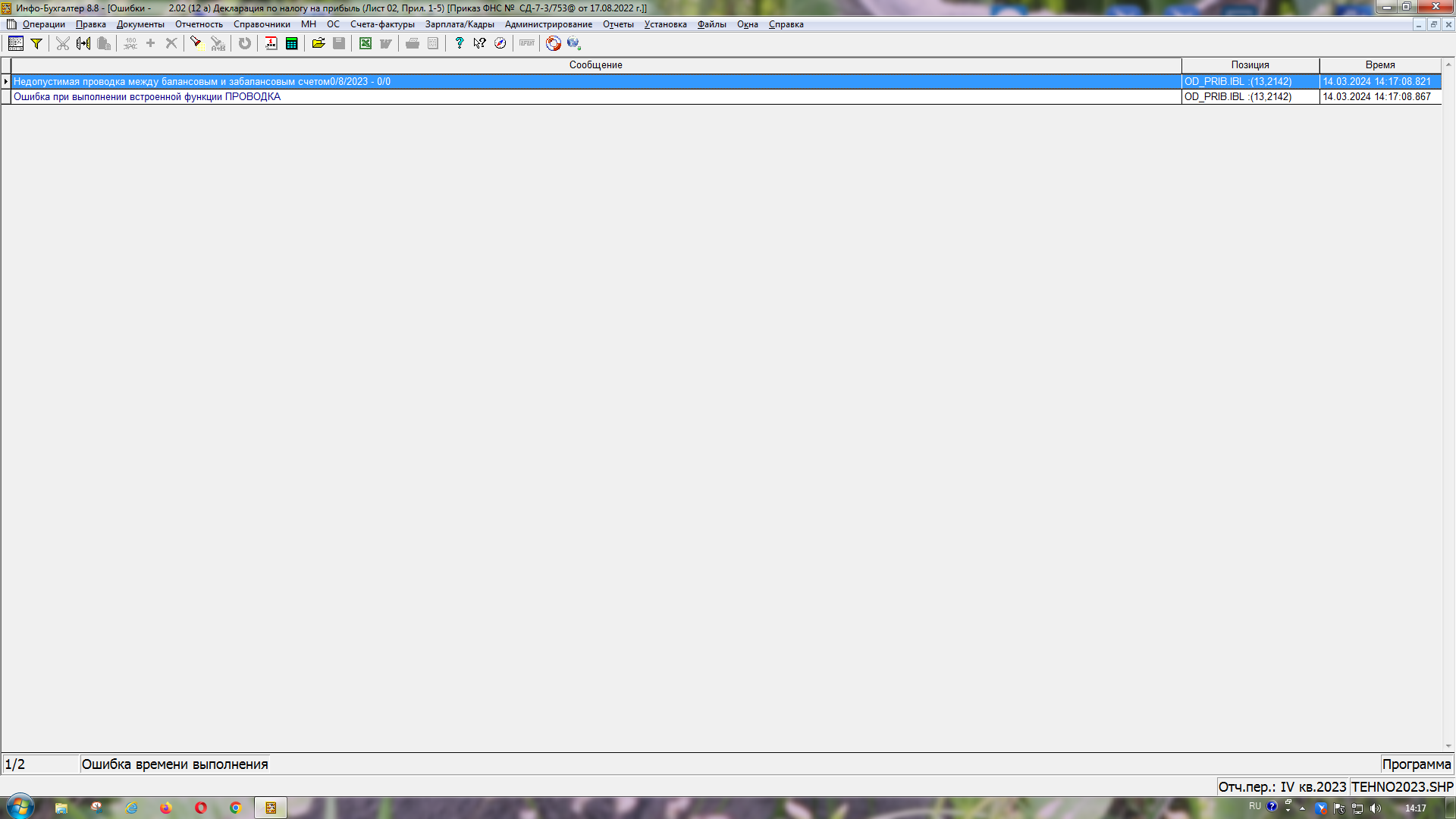The width and height of the screenshot is (1456, 819).
Task: Open the Зарплата/Кадры menu
Action: click(460, 24)
